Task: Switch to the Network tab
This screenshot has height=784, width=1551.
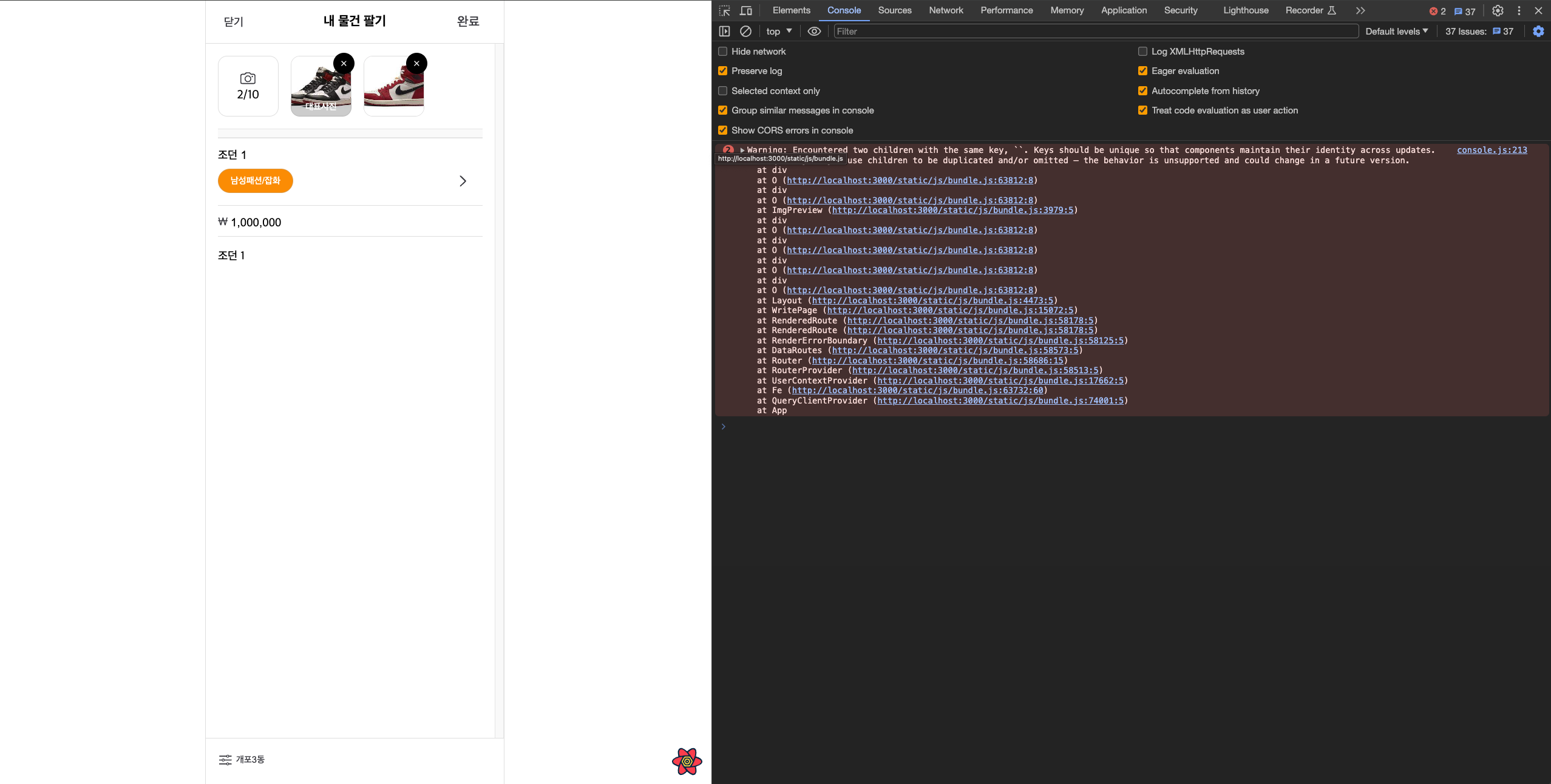Action: (946, 10)
